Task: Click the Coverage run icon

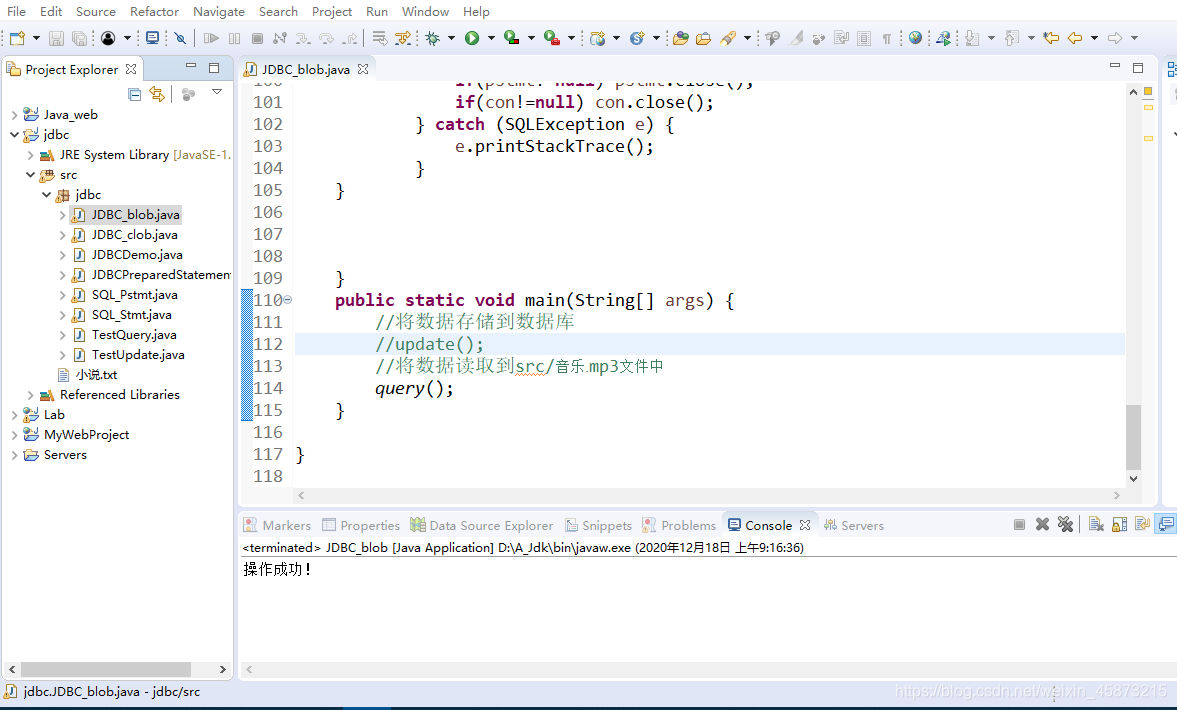Action: pos(512,38)
